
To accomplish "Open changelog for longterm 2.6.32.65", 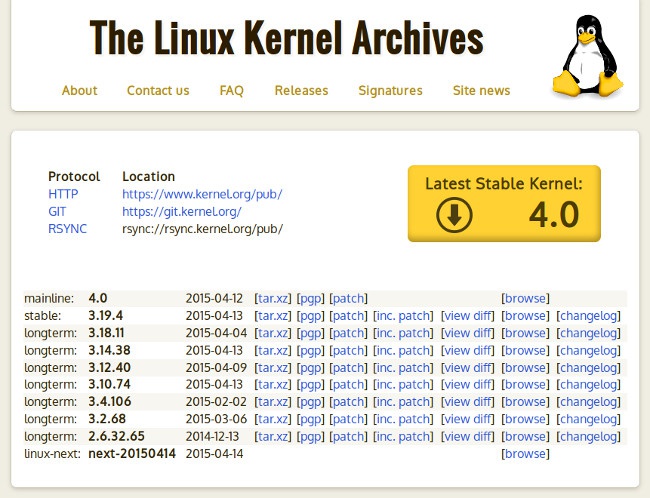I will pos(588,436).
